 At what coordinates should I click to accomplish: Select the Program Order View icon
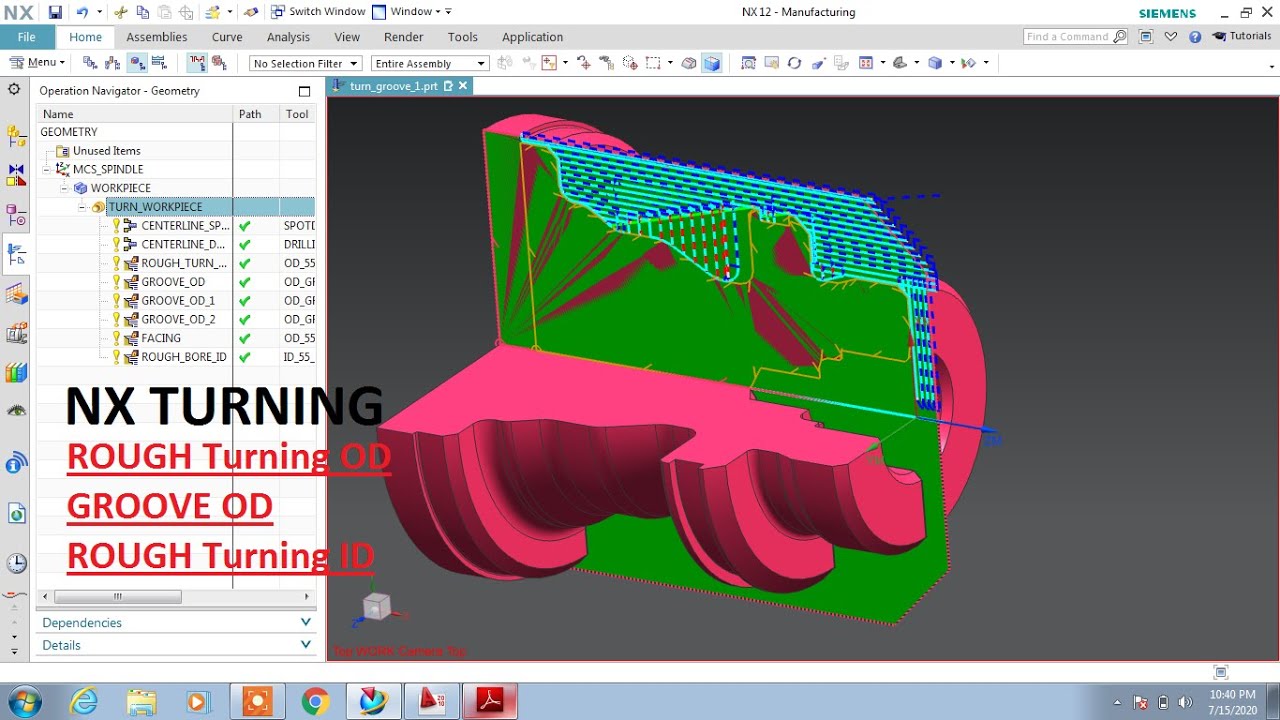point(90,63)
